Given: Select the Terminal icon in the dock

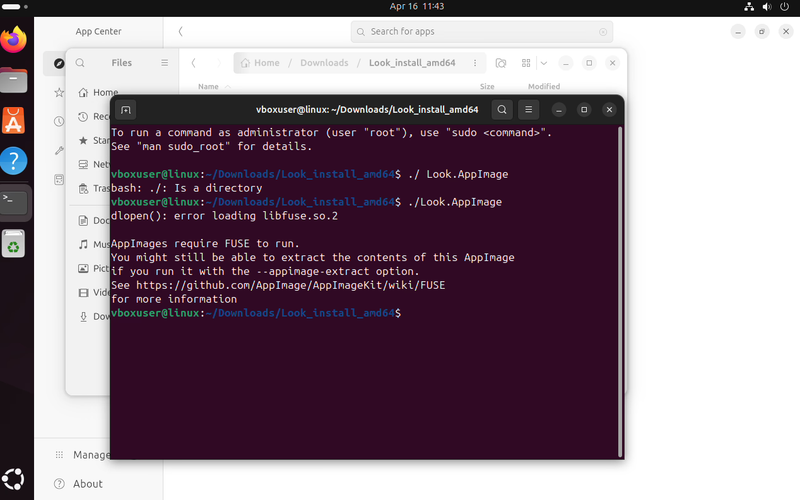Looking at the screenshot, I should coord(14,202).
